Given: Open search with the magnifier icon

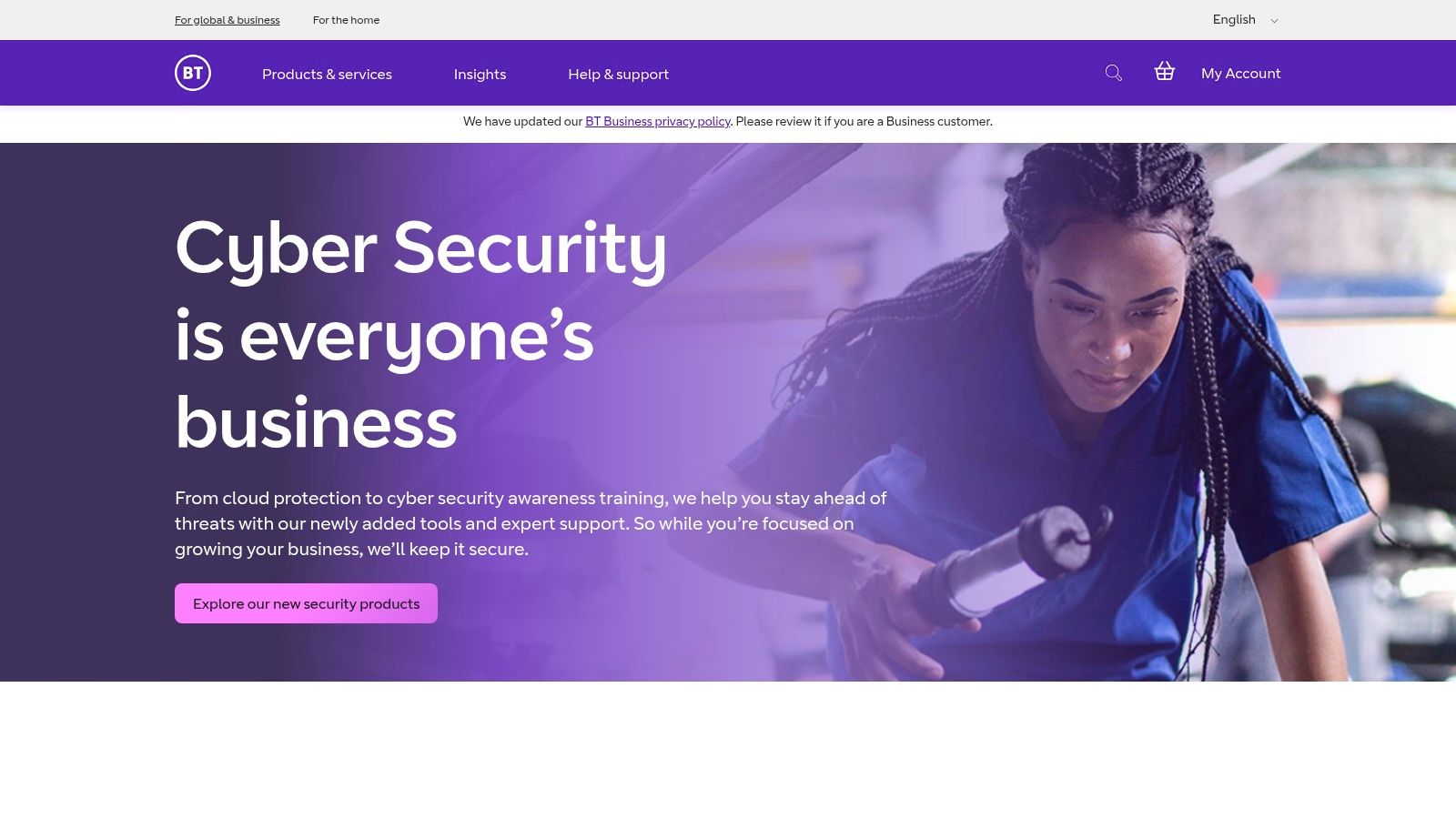Looking at the screenshot, I should pyautogui.click(x=1113, y=73).
